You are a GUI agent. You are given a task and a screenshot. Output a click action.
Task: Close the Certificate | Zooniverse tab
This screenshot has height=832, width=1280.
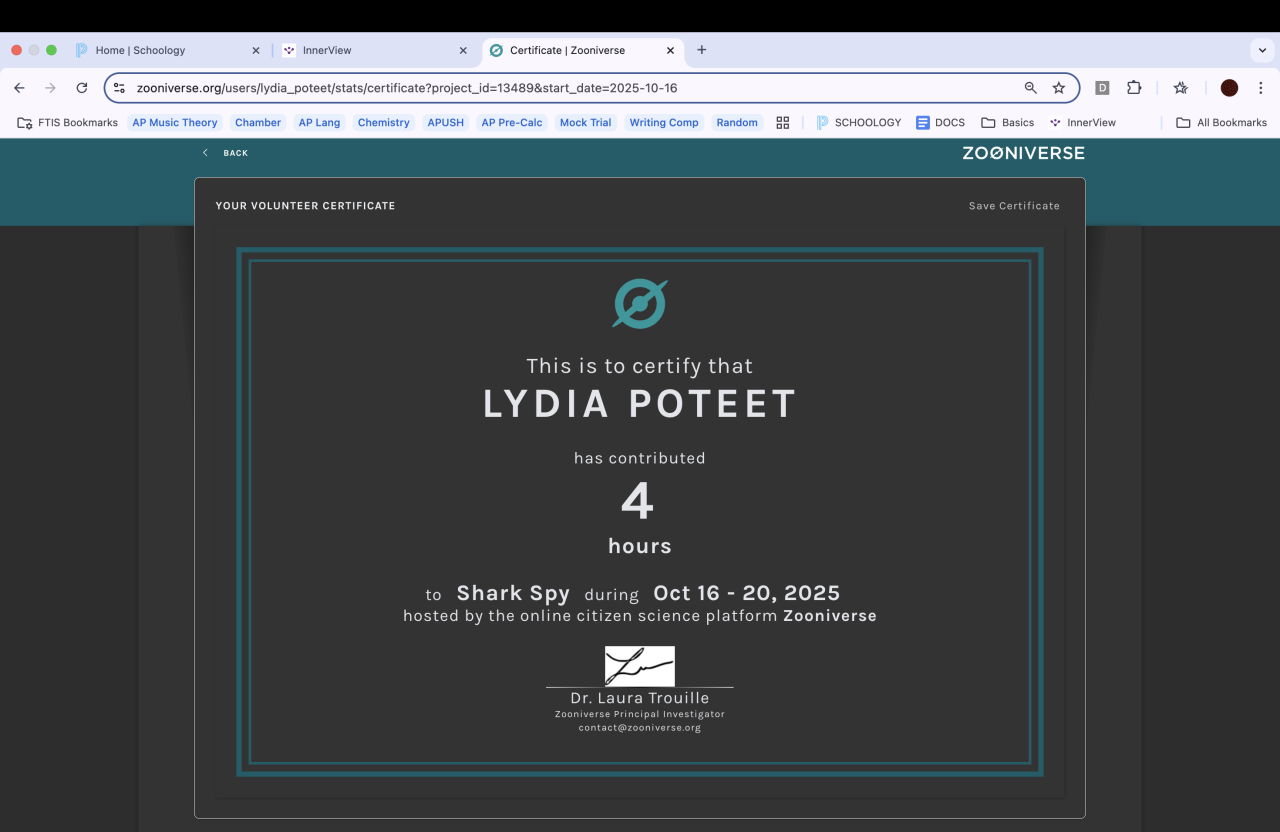point(671,50)
